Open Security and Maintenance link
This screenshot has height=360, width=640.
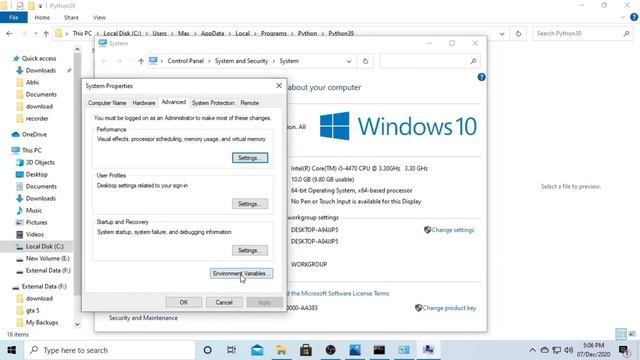tap(143, 318)
